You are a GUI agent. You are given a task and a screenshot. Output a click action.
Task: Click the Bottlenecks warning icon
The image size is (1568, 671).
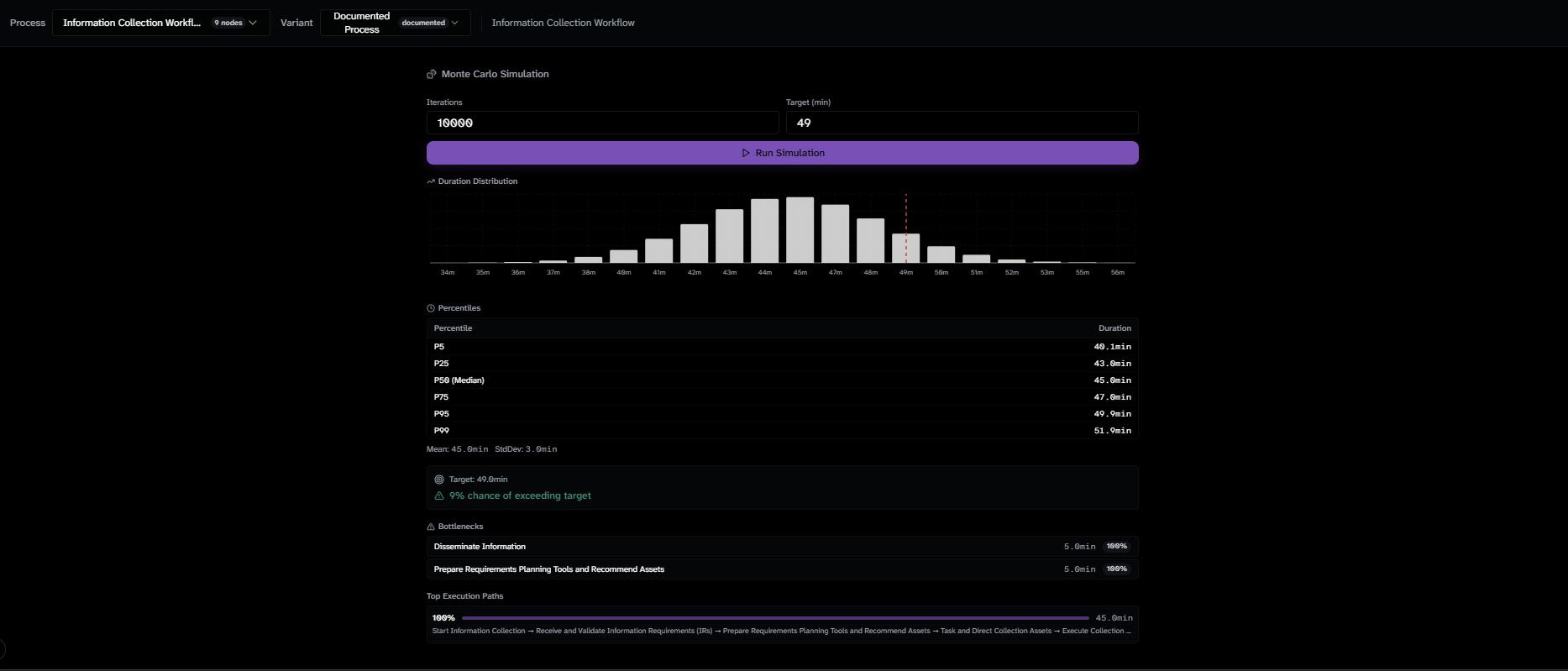(x=431, y=527)
